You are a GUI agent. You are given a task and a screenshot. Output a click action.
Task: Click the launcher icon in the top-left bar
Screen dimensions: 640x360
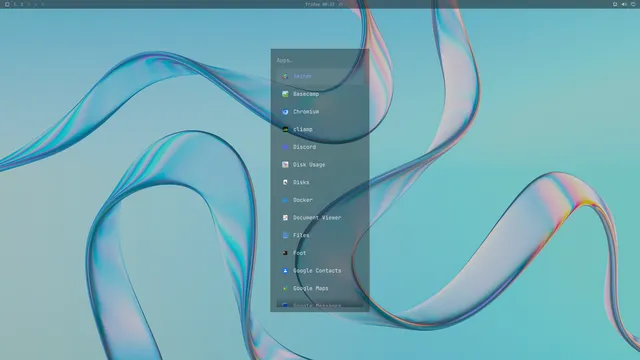[x=7, y=4]
